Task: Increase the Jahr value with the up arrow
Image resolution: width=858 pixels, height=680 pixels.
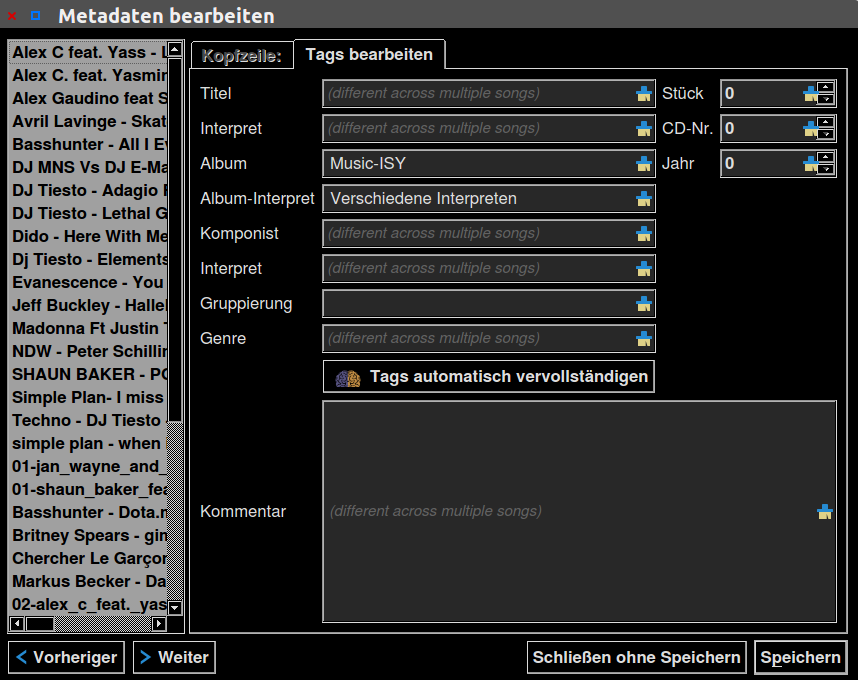Action: pyautogui.click(x=825, y=158)
